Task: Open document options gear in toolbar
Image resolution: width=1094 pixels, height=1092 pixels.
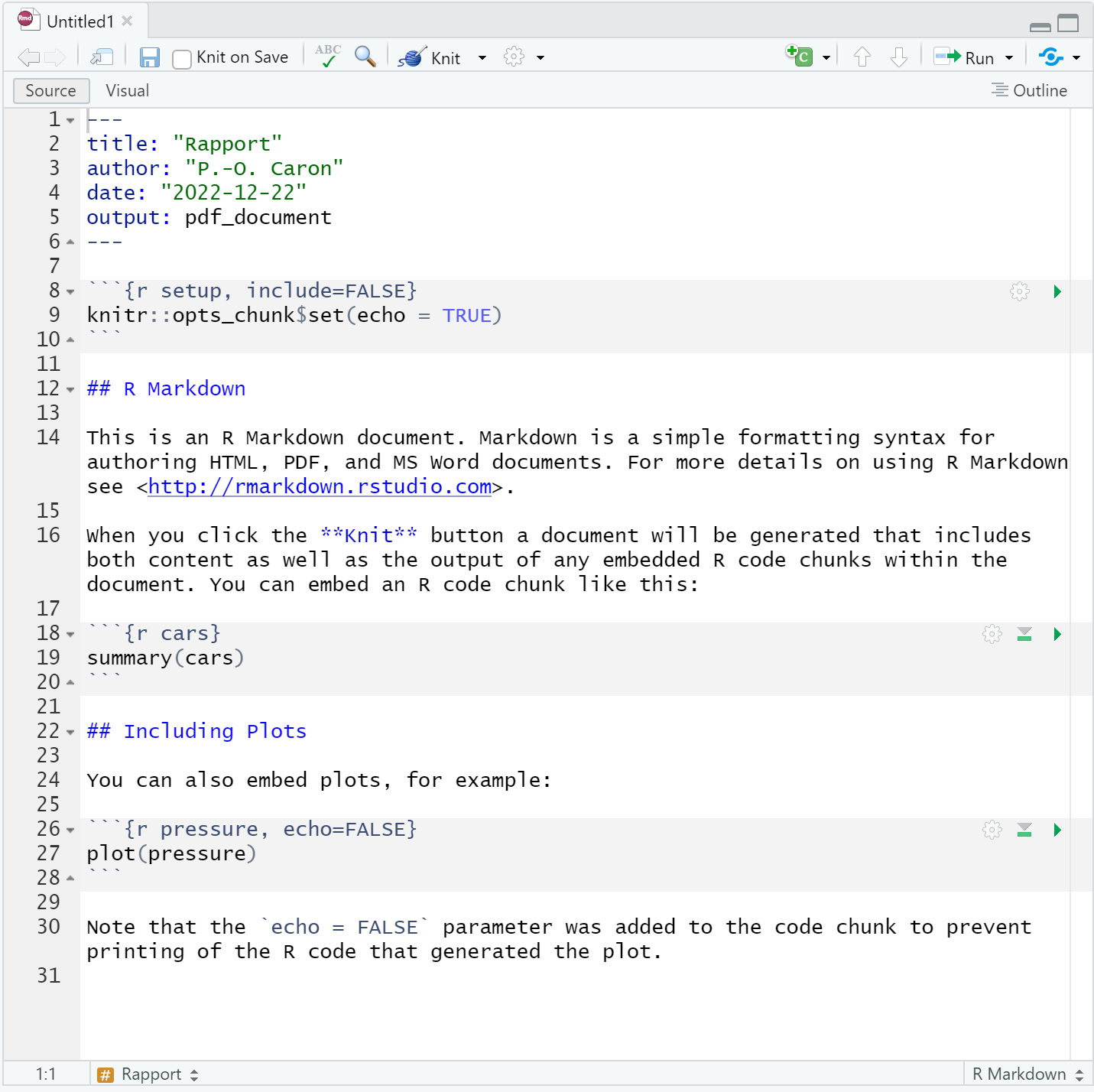Action: 514,57
